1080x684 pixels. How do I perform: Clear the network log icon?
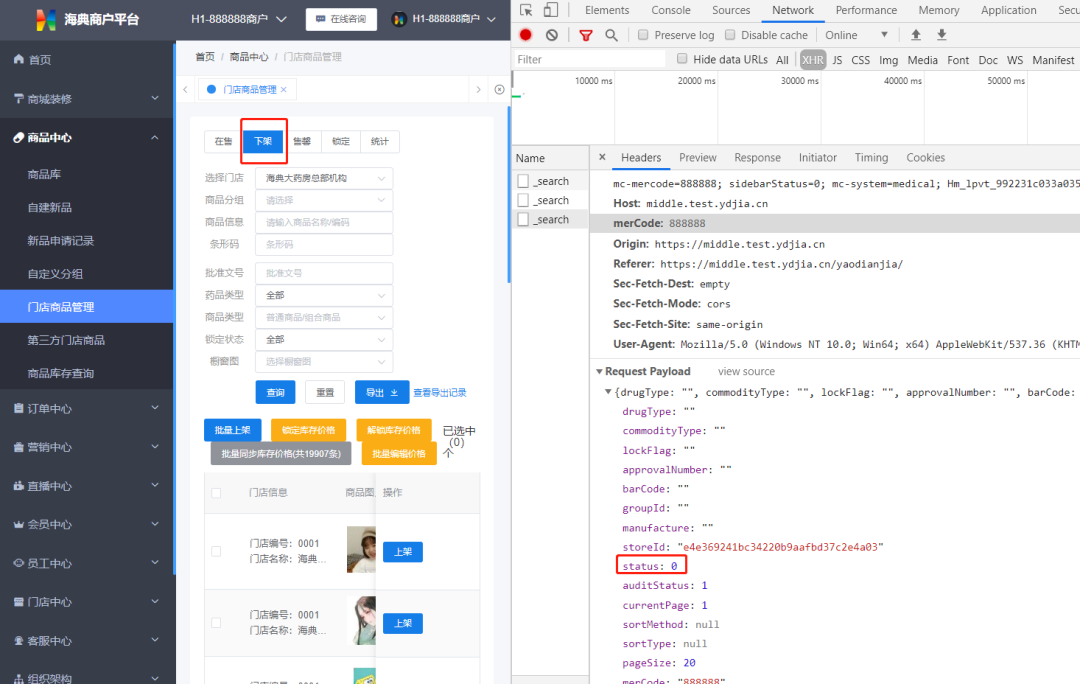[x=552, y=34]
